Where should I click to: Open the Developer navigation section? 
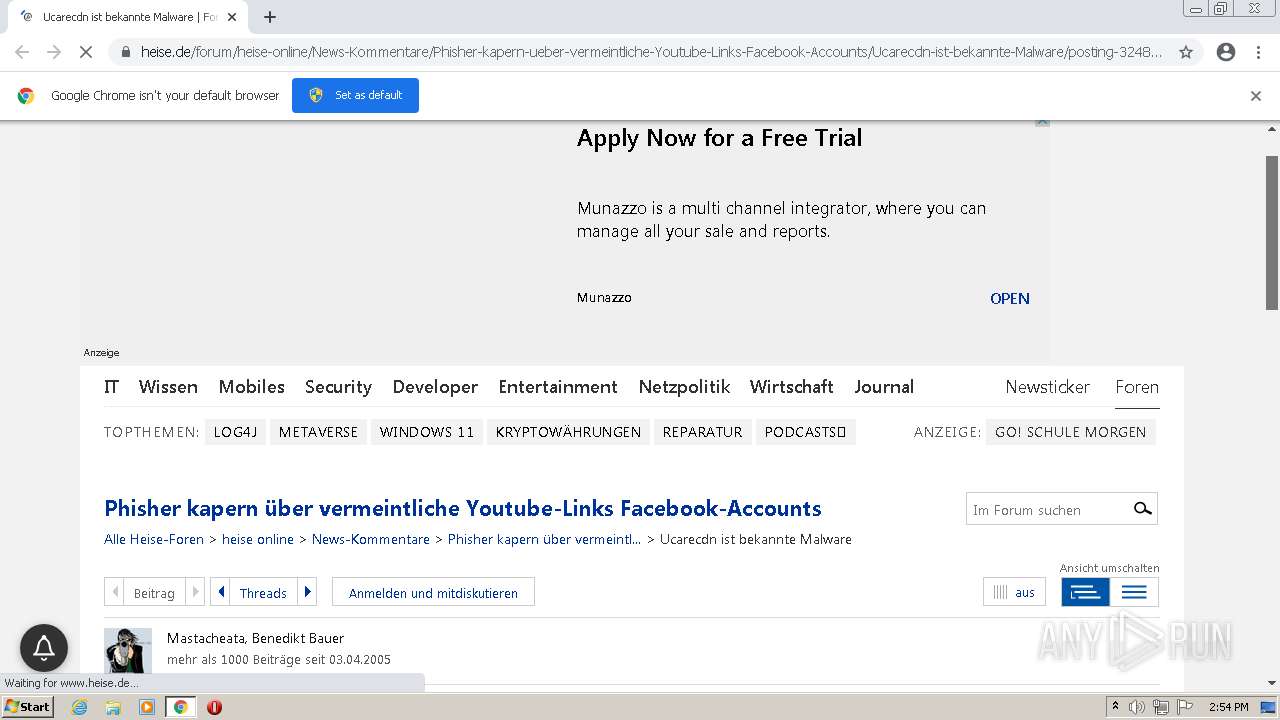(435, 387)
